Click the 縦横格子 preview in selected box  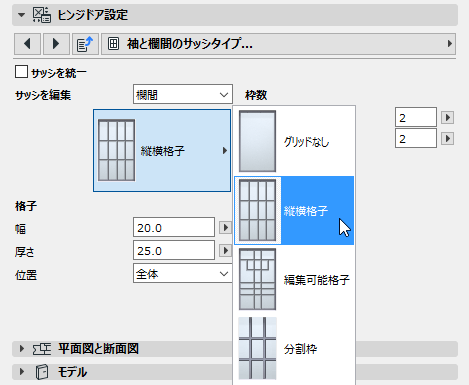(116, 150)
